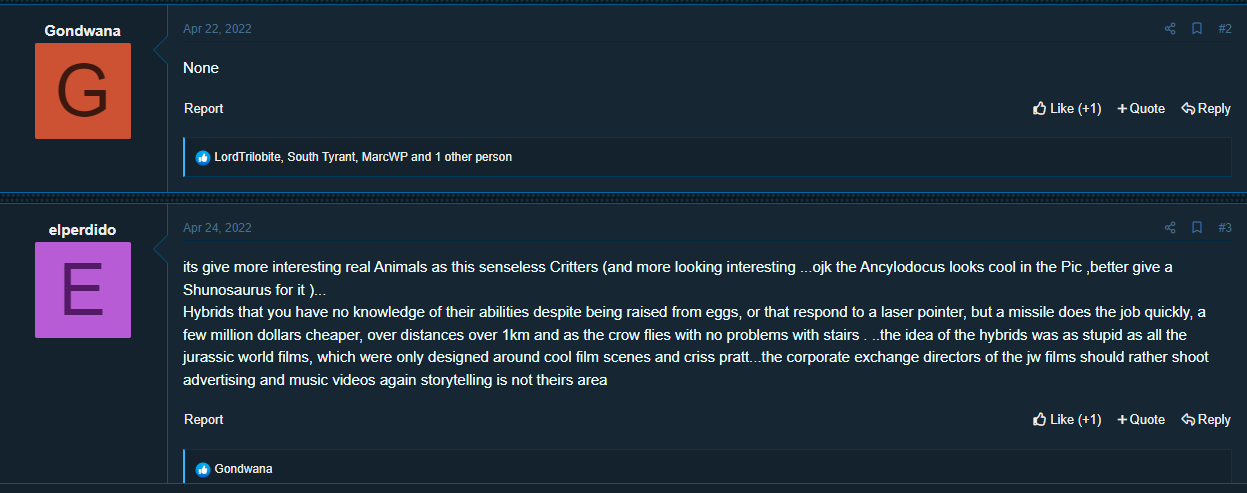Screen dimensions: 1247x493
Task: Bookmark Gondwana's post #2
Action: tap(1196, 29)
